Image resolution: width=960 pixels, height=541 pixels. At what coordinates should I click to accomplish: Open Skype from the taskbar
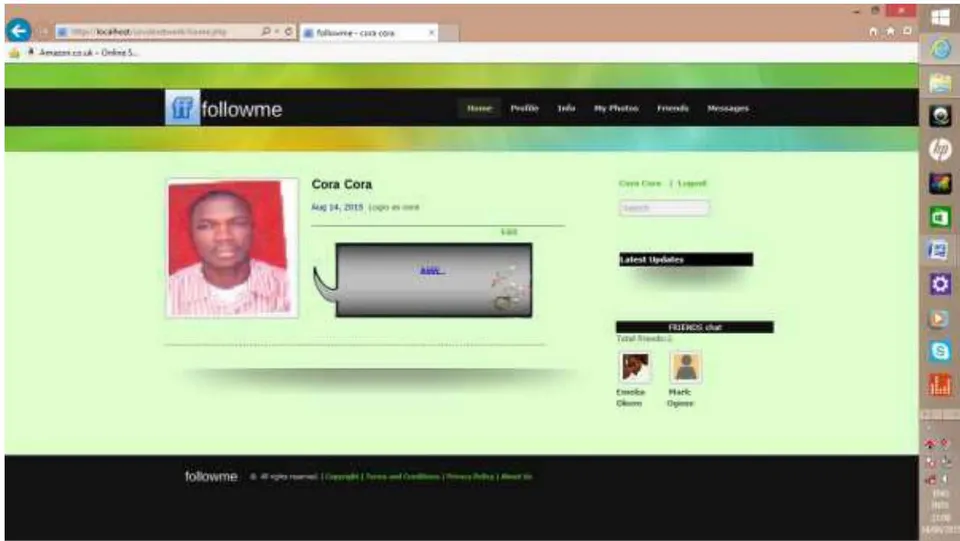pos(940,351)
